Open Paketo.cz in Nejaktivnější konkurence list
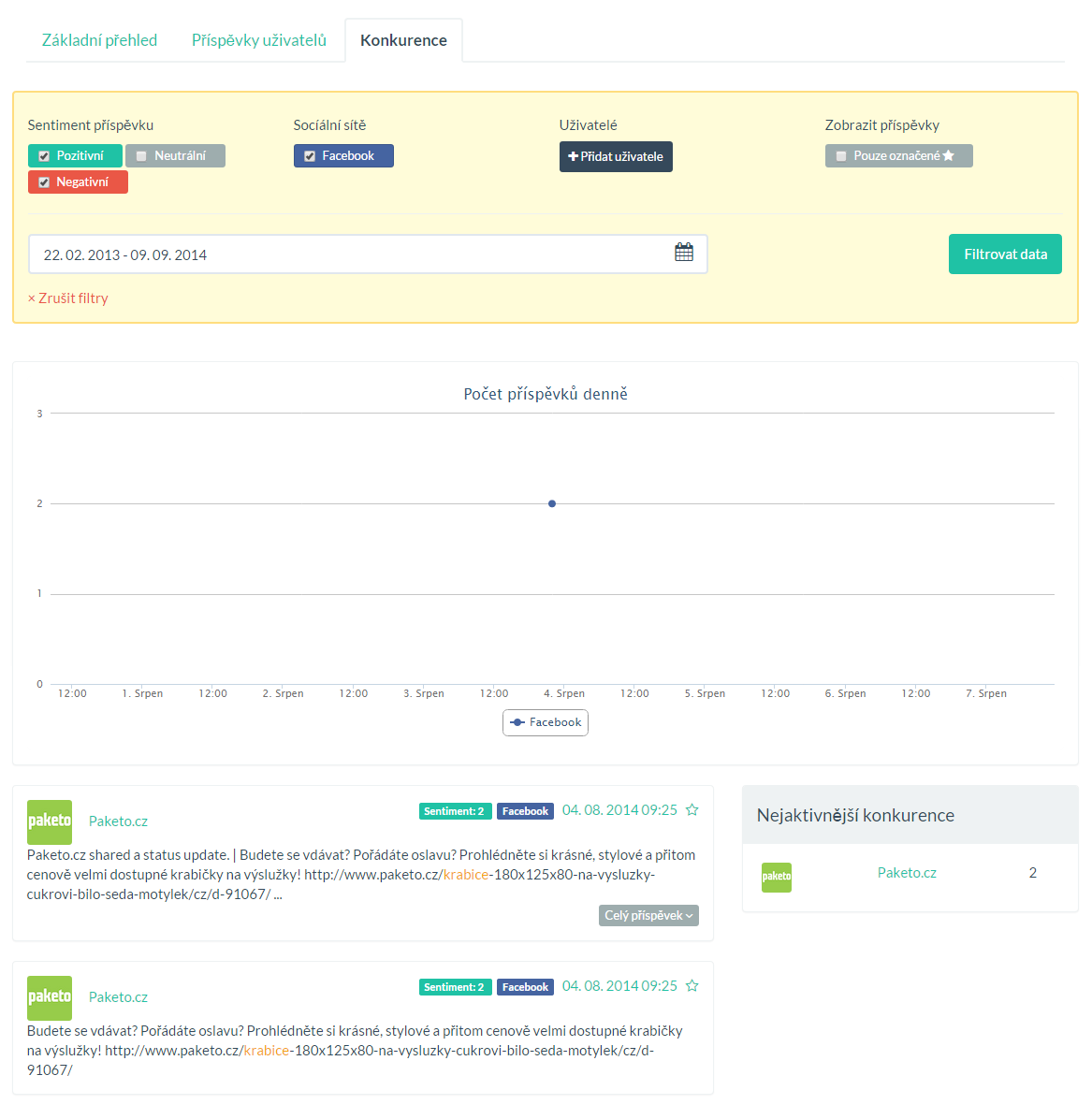The height and width of the screenshot is (1119, 1092). click(907, 873)
